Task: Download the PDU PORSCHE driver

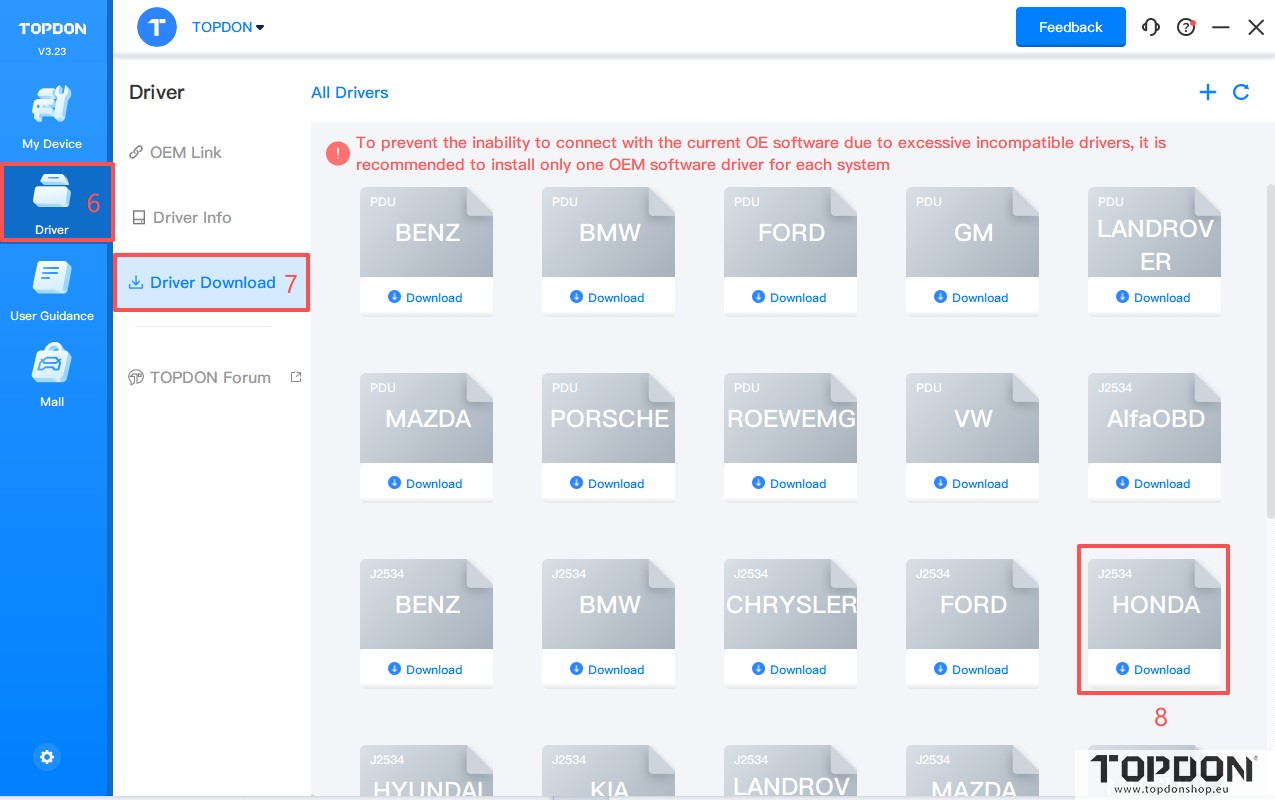Action: pyautogui.click(x=608, y=484)
